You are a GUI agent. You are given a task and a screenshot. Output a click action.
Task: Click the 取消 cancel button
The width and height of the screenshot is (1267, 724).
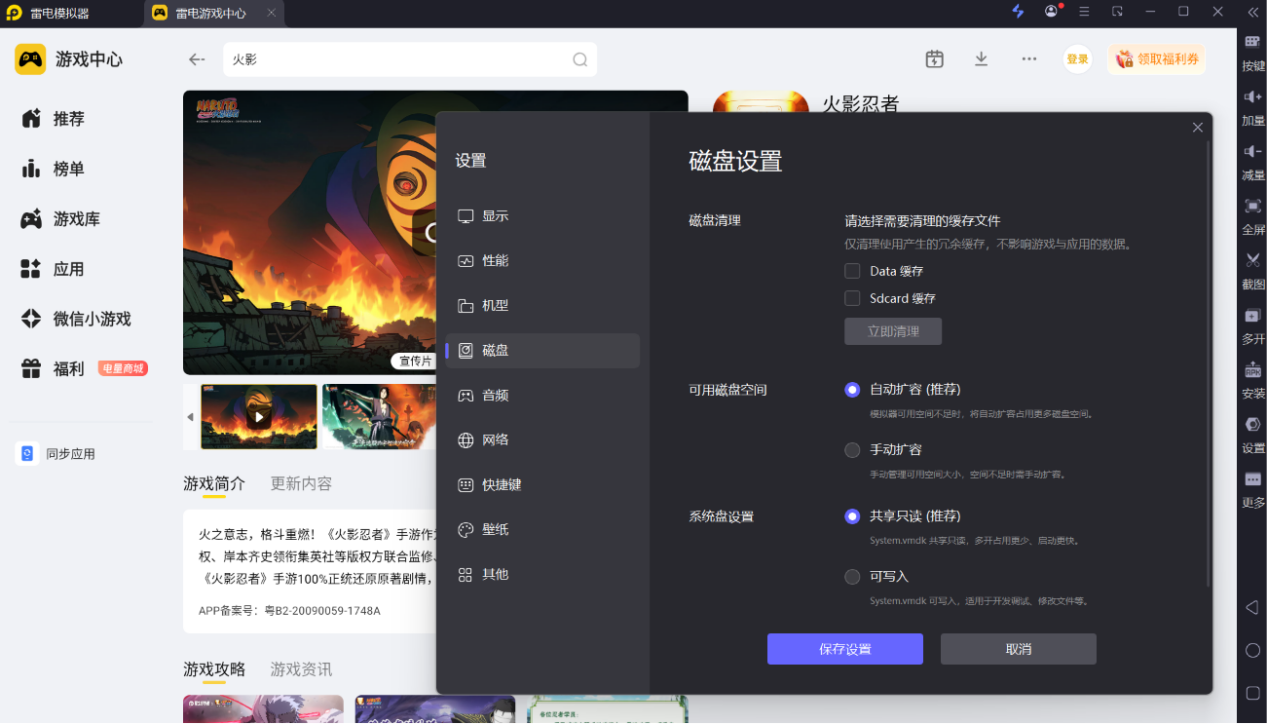pos(1018,649)
